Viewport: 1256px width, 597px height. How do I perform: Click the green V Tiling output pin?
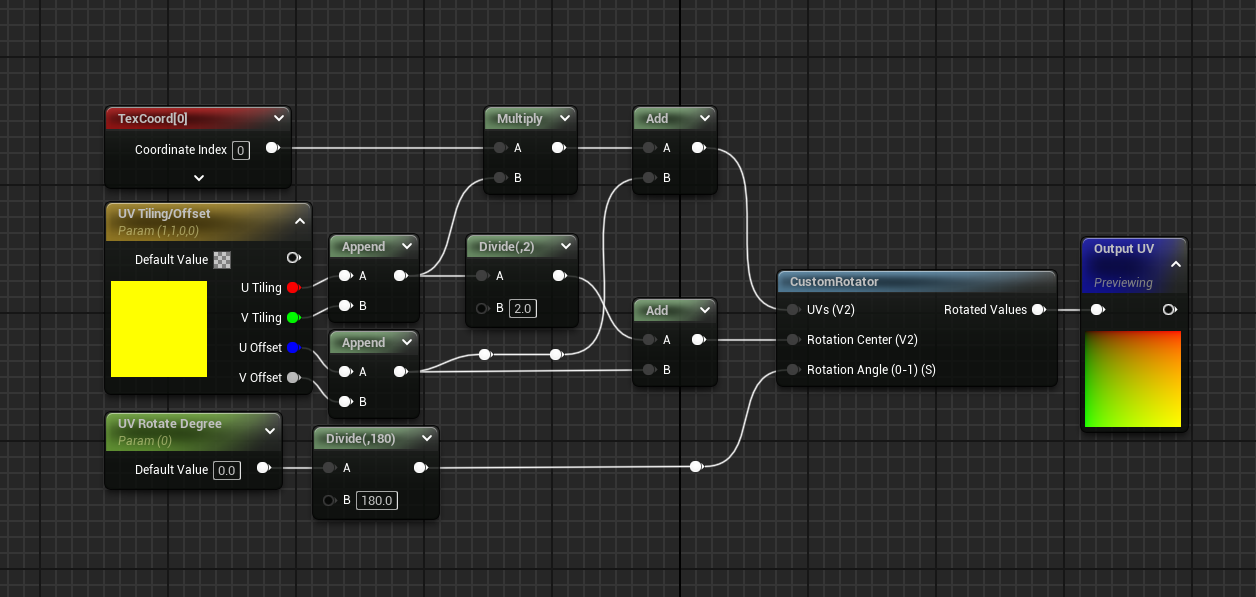pyautogui.click(x=293, y=318)
